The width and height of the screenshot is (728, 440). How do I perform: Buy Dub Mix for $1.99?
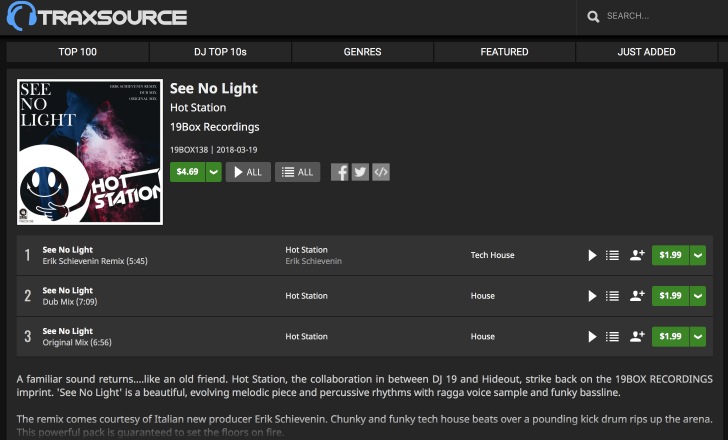pos(670,296)
